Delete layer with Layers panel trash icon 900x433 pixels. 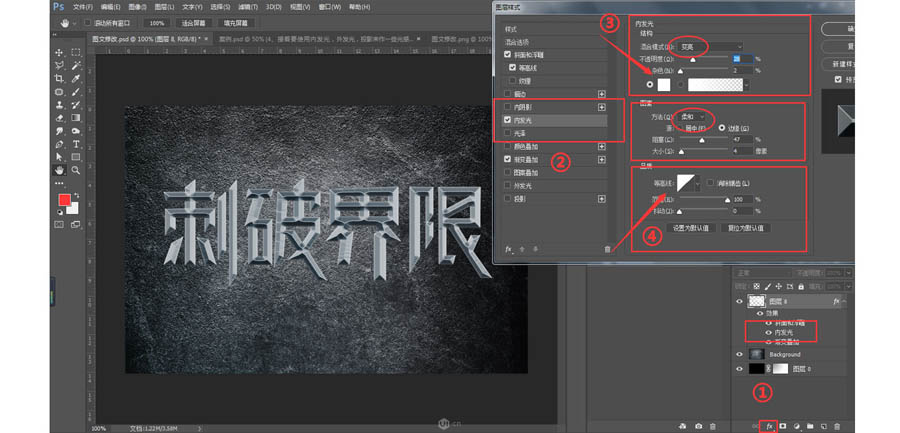pos(837,427)
